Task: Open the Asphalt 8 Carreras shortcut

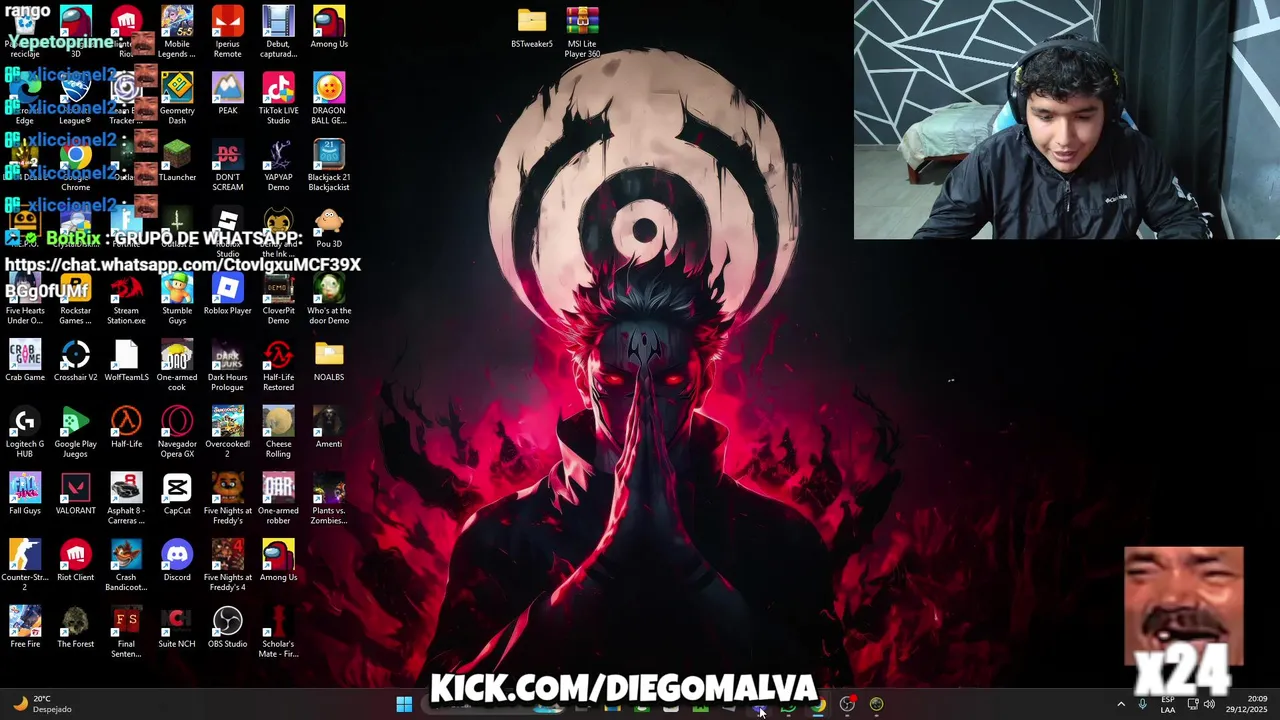Action: coord(126,499)
